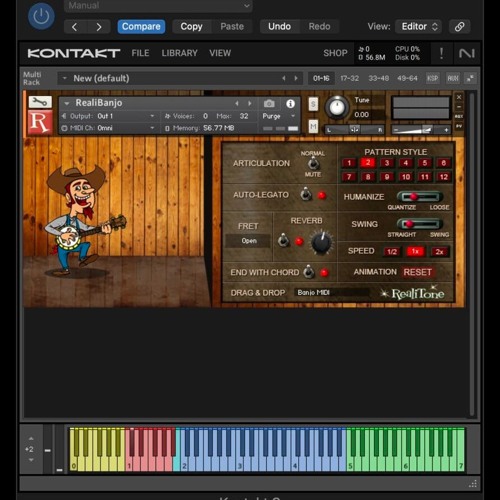Select next multi with right arrow
This screenshot has width=500, height=500.
tap(296, 78)
